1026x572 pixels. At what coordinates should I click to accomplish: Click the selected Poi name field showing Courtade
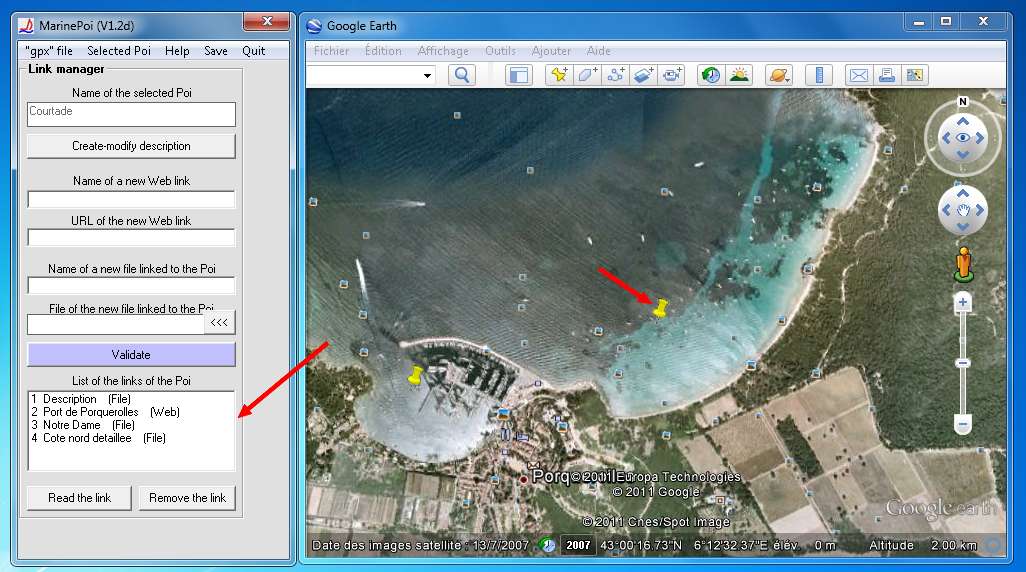[x=131, y=115]
